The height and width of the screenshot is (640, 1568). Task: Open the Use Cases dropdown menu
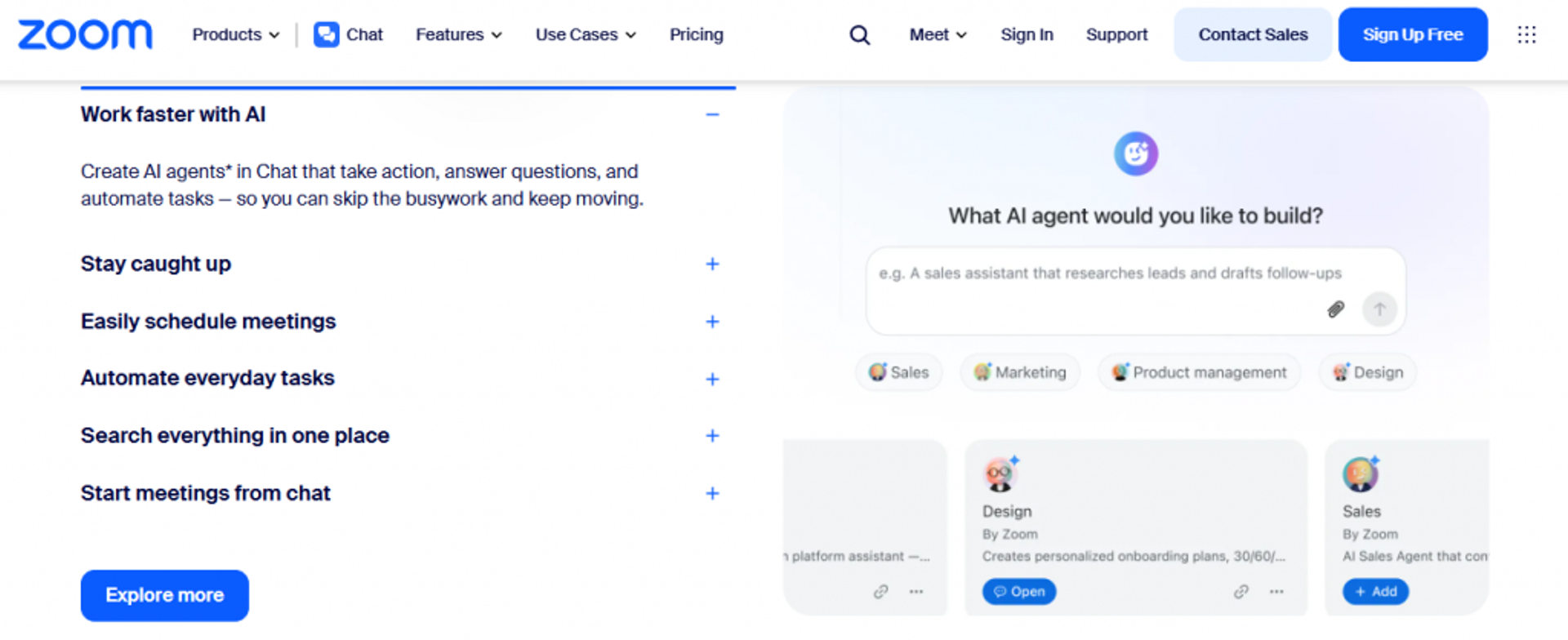586,34
